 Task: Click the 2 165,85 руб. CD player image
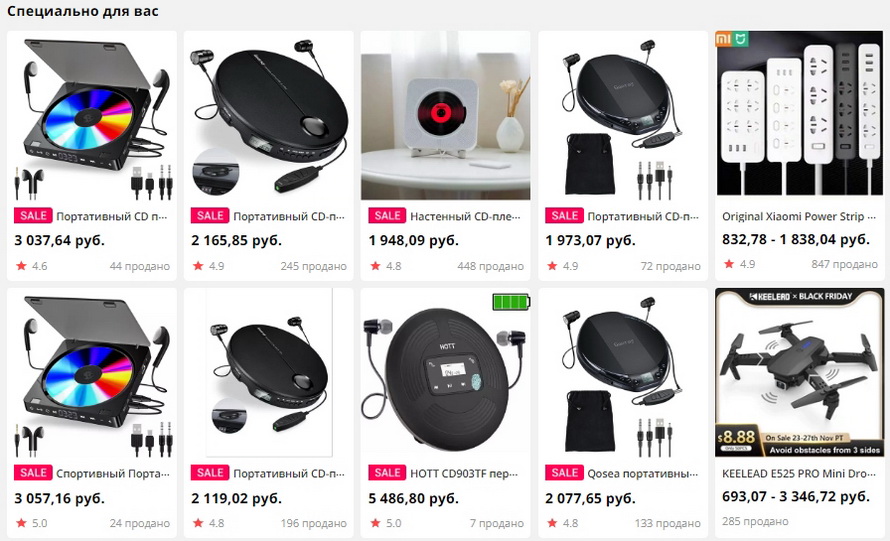(x=268, y=115)
